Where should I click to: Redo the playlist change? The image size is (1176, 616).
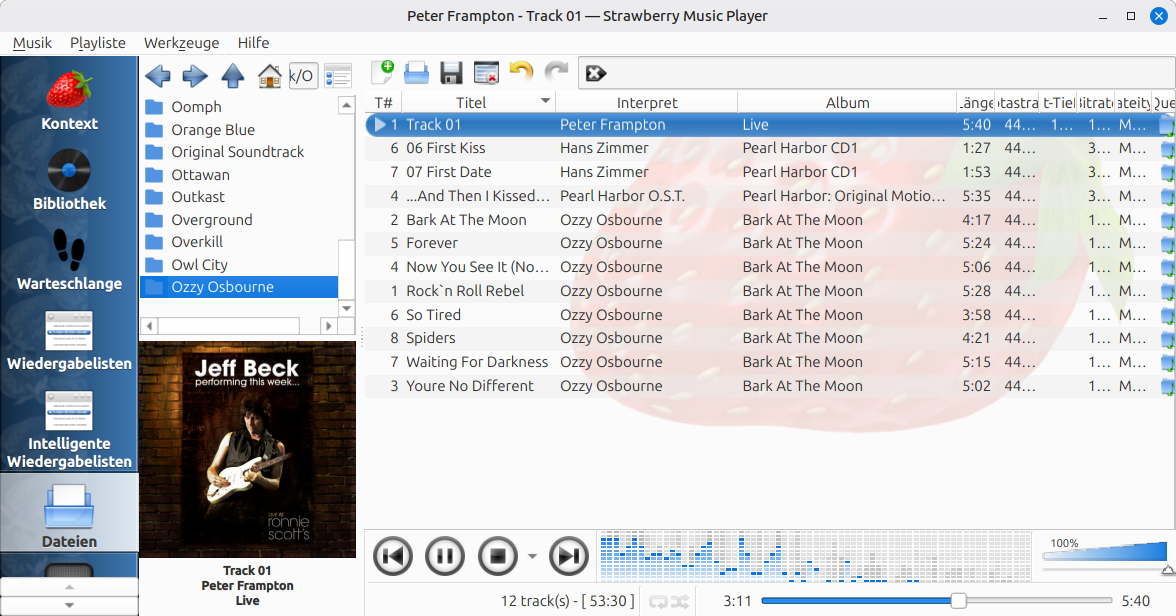pos(556,73)
